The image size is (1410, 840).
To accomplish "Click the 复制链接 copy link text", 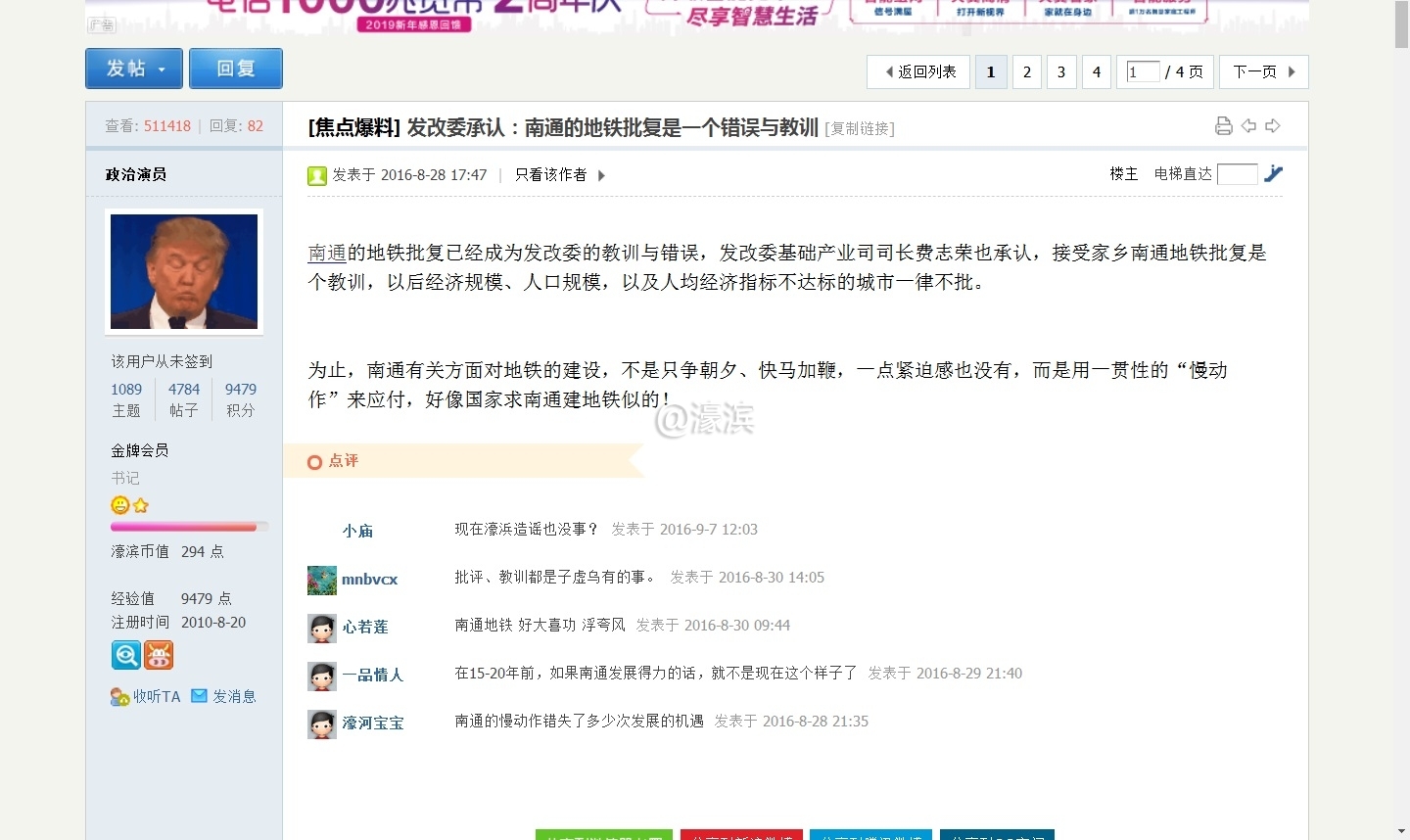I will pyautogui.click(x=860, y=128).
